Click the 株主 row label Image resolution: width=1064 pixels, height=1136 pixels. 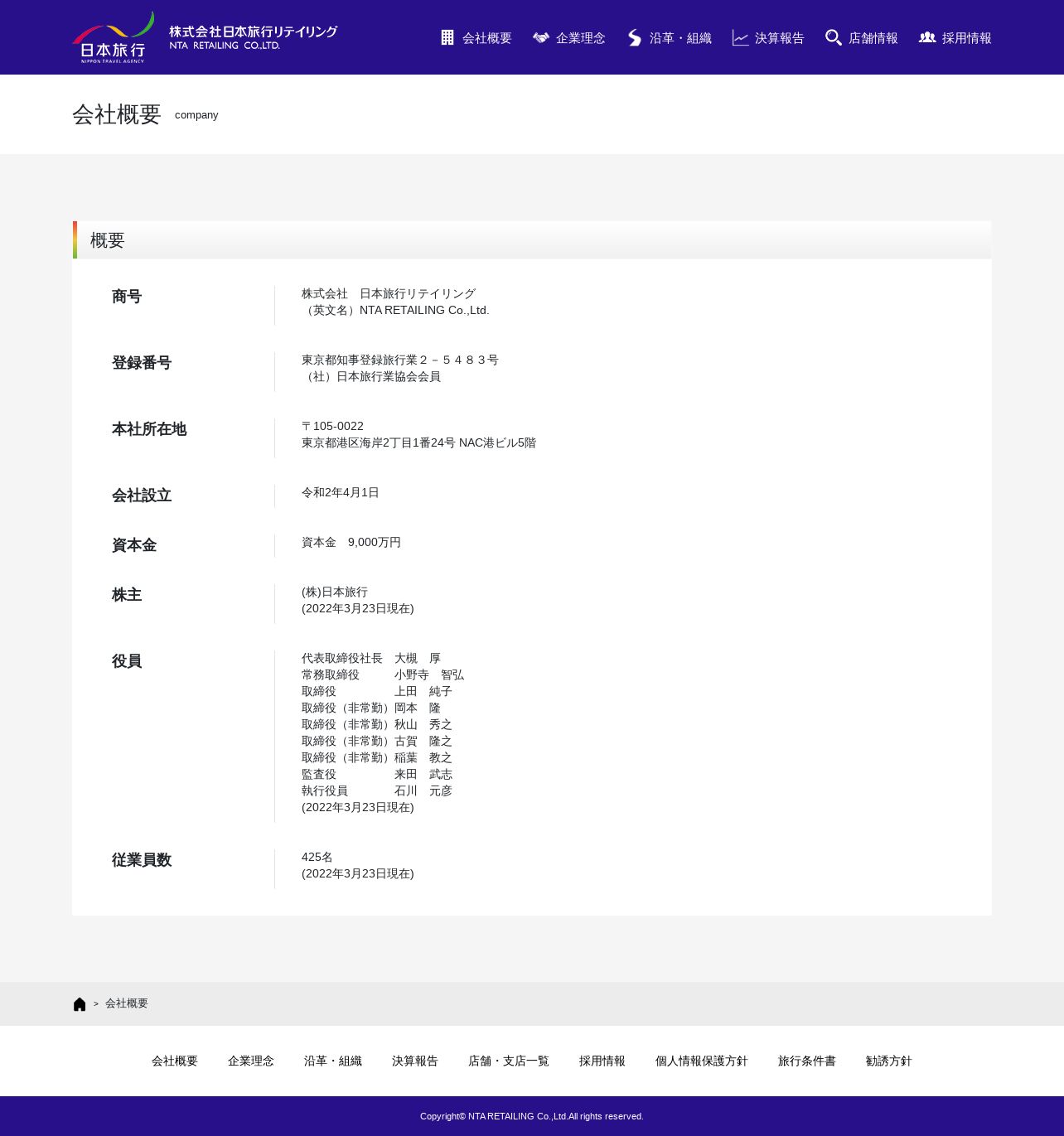click(127, 595)
